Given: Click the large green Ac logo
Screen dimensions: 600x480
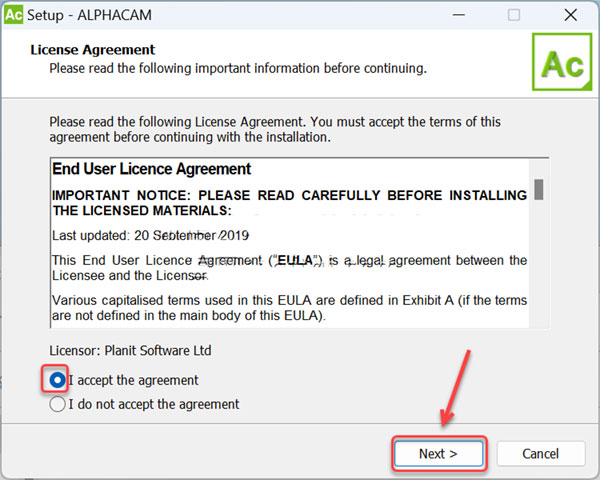Looking at the screenshot, I should click(x=562, y=62).
